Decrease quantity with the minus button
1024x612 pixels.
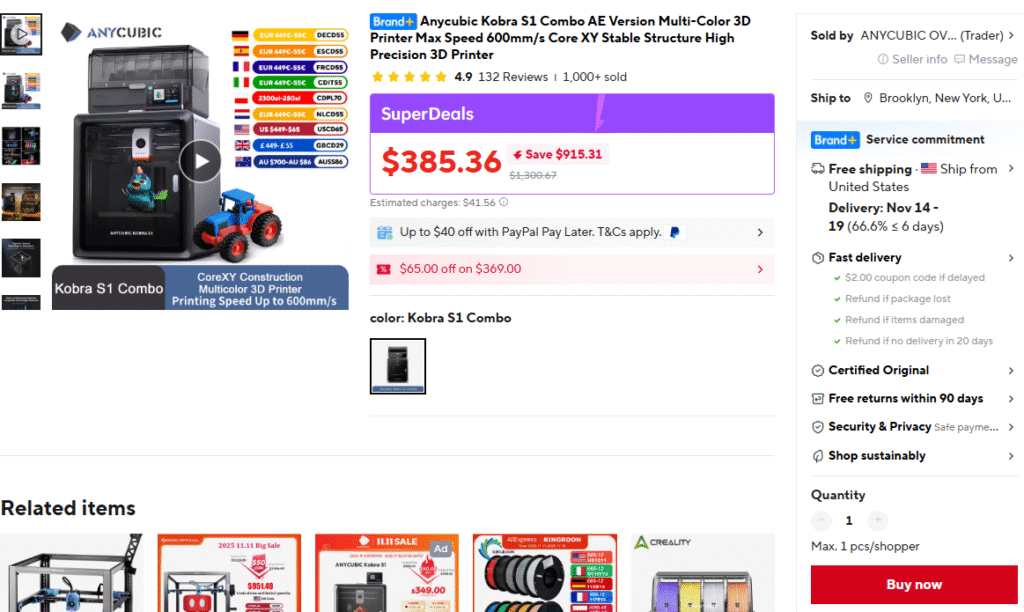(821, 520)
